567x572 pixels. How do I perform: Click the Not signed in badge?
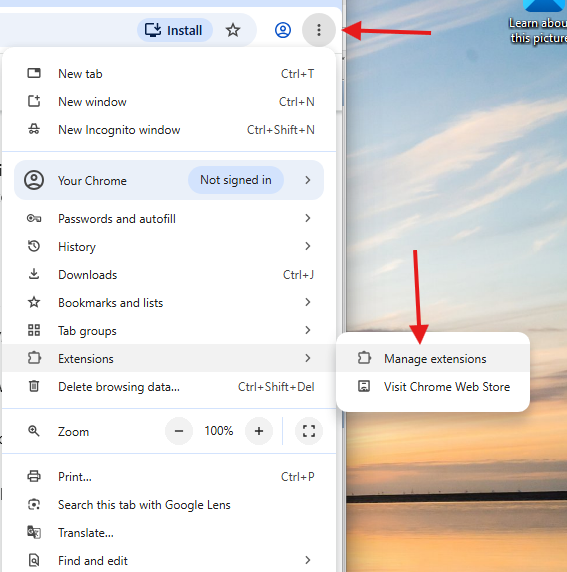pos(236,180)
